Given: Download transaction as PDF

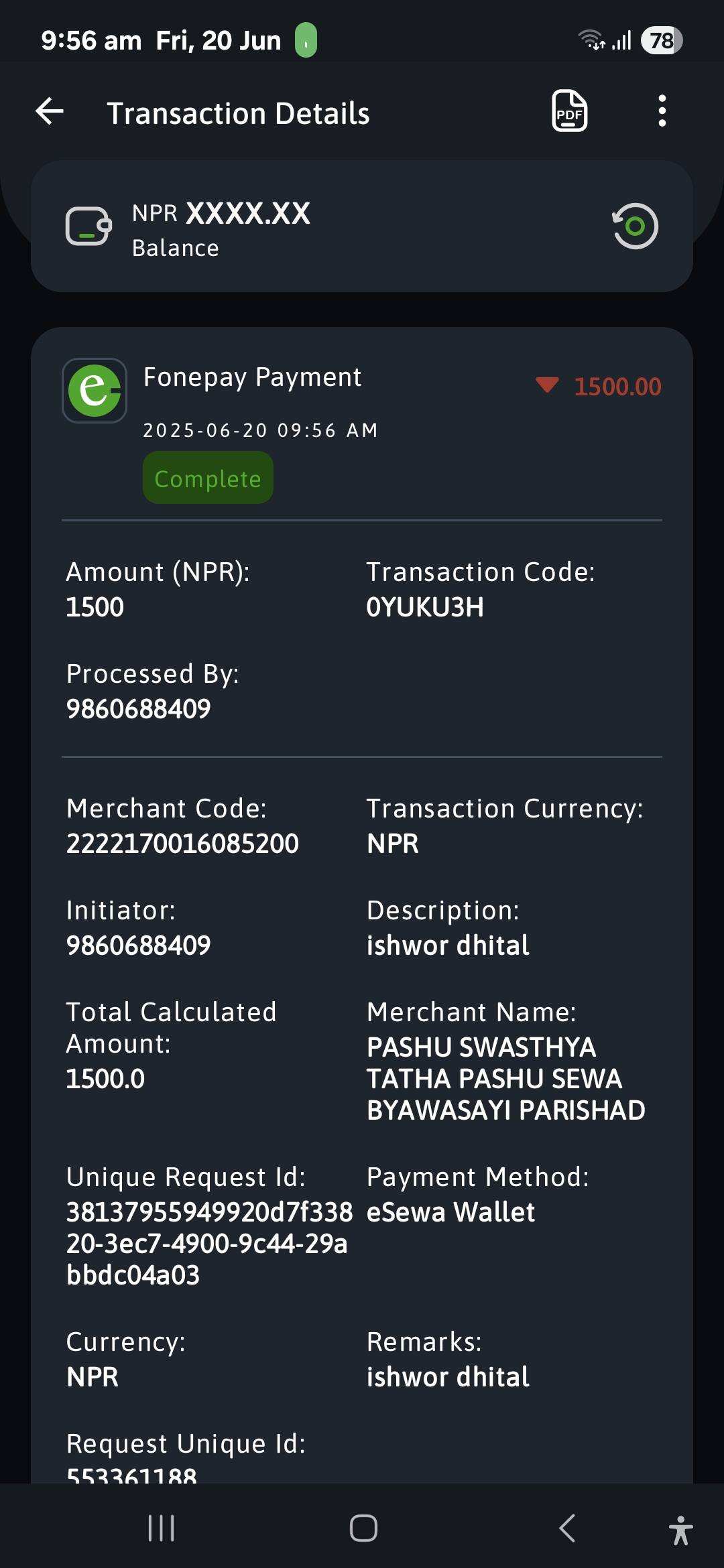Looking at the screenshot, I should point(569,111).
